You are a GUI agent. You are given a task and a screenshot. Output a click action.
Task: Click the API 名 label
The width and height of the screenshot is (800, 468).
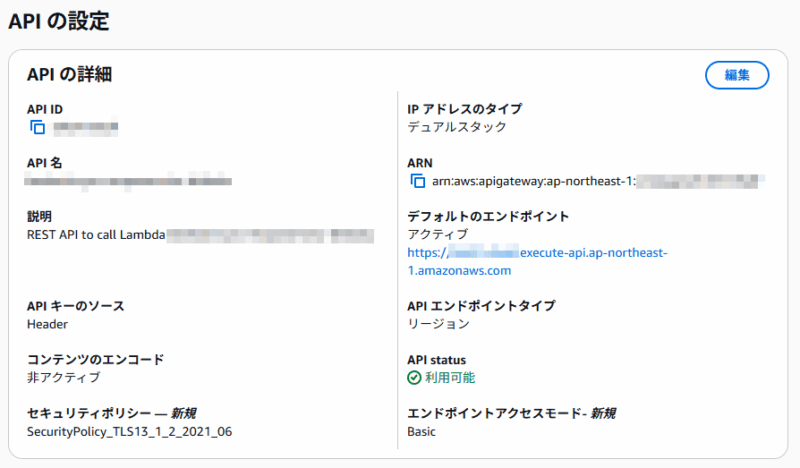[44, 163]
